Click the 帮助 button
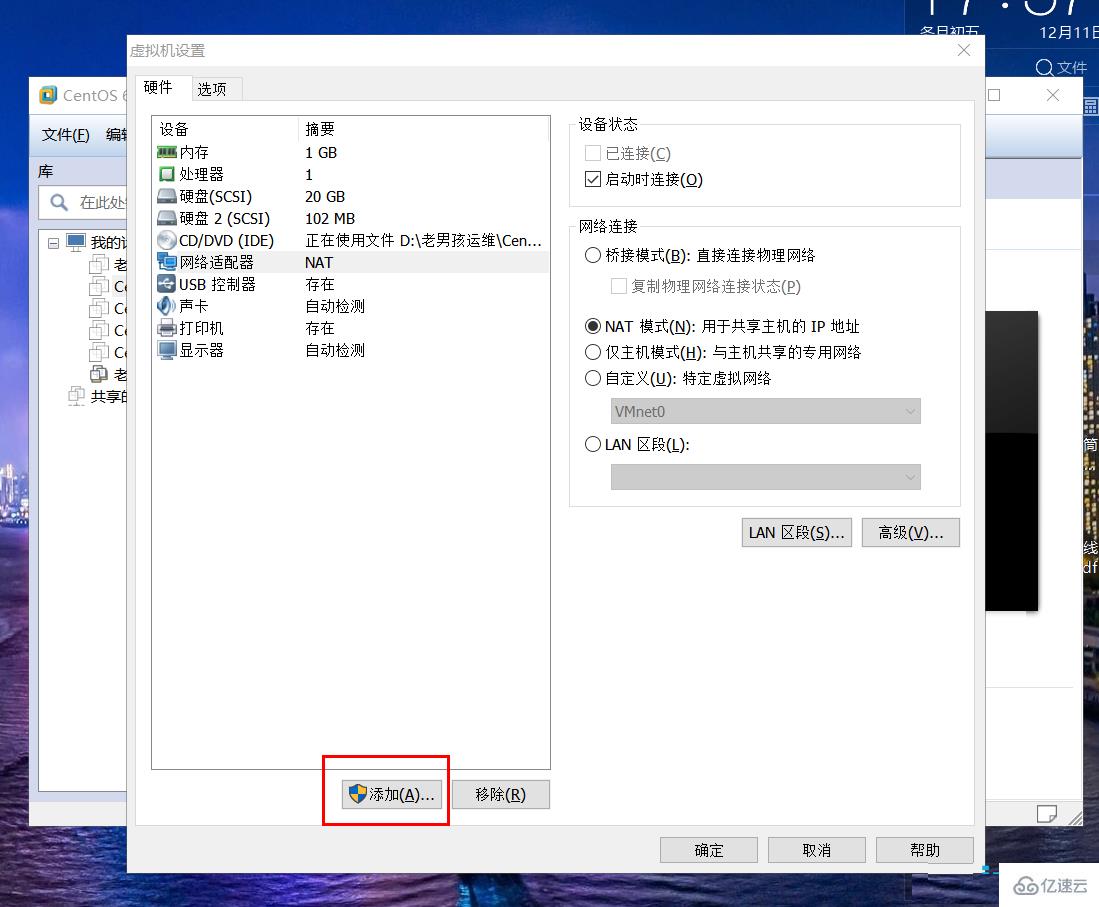 point(924,850)
